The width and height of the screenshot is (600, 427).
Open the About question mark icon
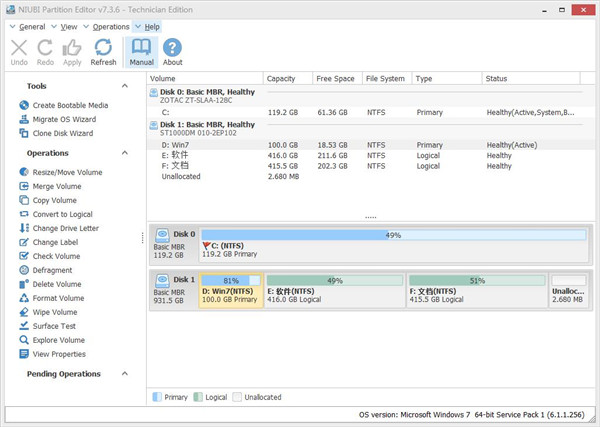click(172, 48)
